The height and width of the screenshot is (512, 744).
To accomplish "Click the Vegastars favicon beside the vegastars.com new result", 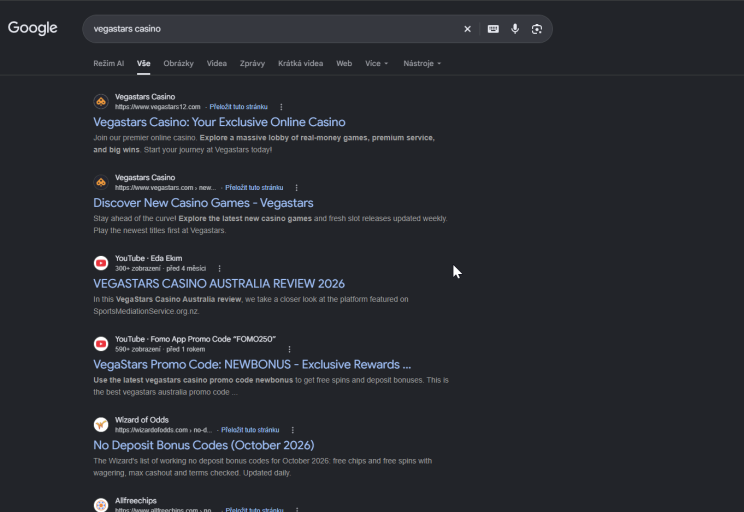I will tap(101, 182).
